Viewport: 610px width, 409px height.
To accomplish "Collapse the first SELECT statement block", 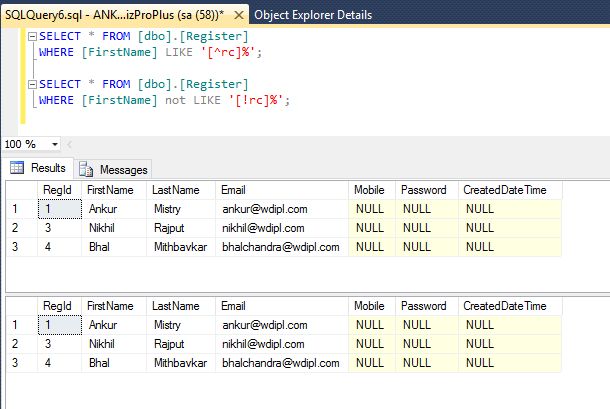I will (x=32, y=37).
